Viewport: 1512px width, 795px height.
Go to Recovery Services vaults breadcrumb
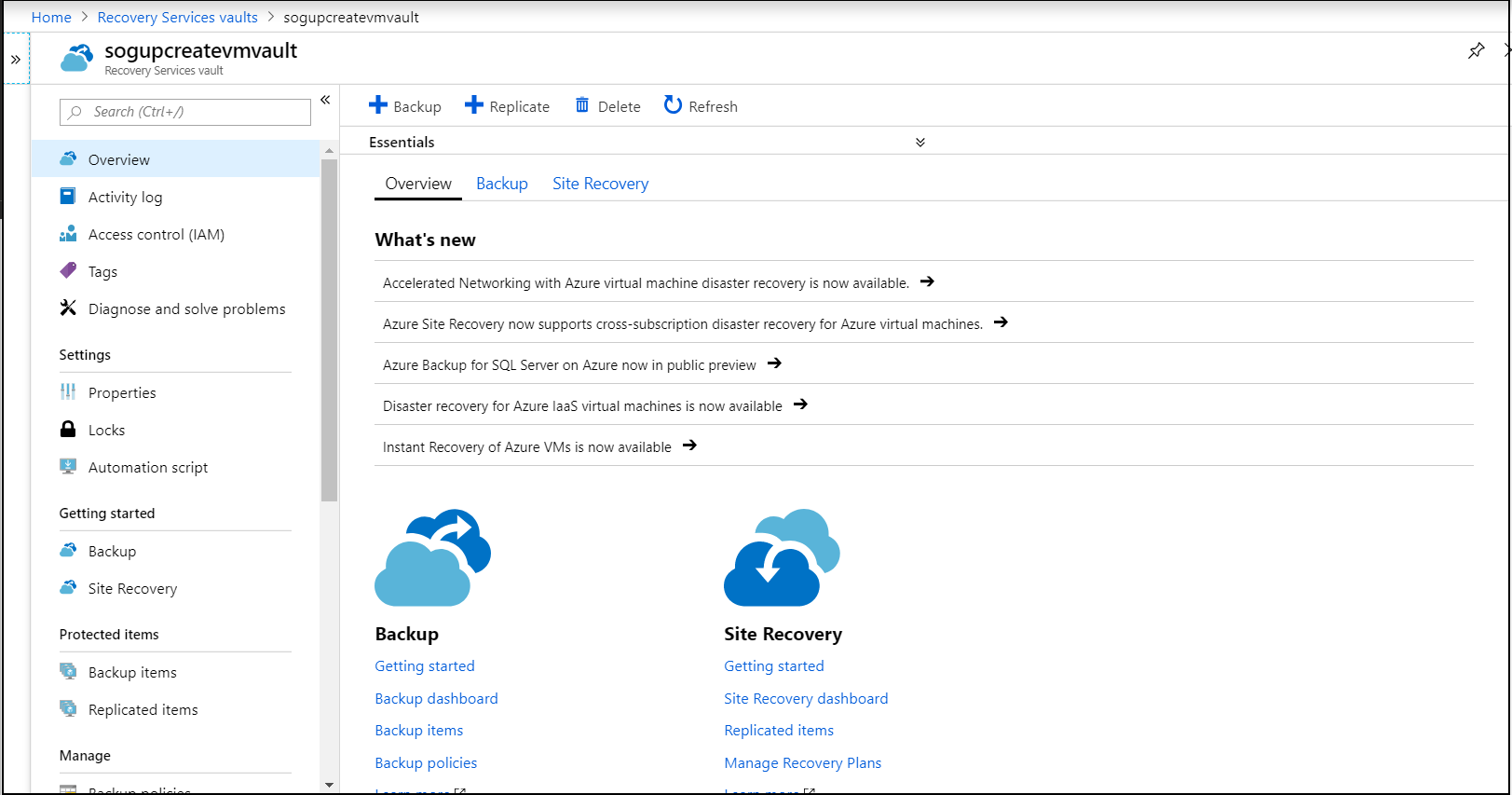tap(178, 17)
